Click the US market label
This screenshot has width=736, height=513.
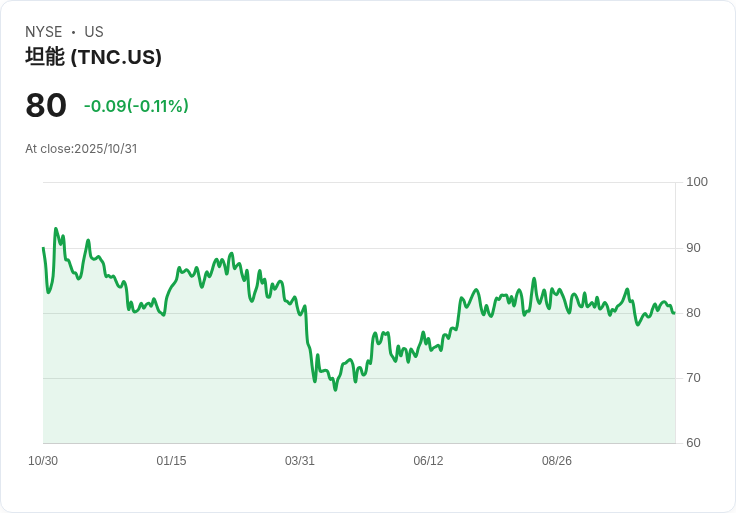point(94,32)
